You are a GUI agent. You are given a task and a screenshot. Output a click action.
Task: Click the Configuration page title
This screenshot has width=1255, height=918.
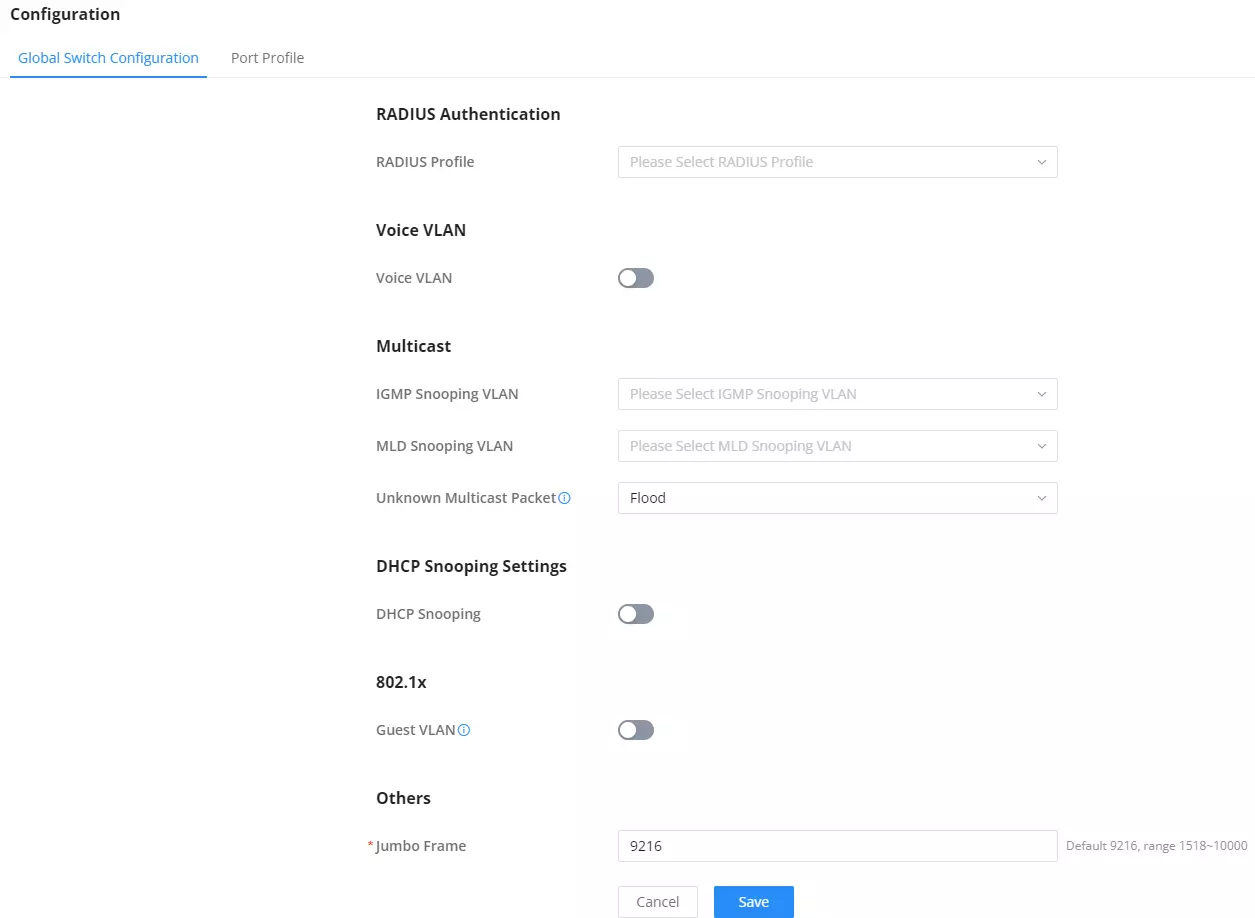coord(65,14)
